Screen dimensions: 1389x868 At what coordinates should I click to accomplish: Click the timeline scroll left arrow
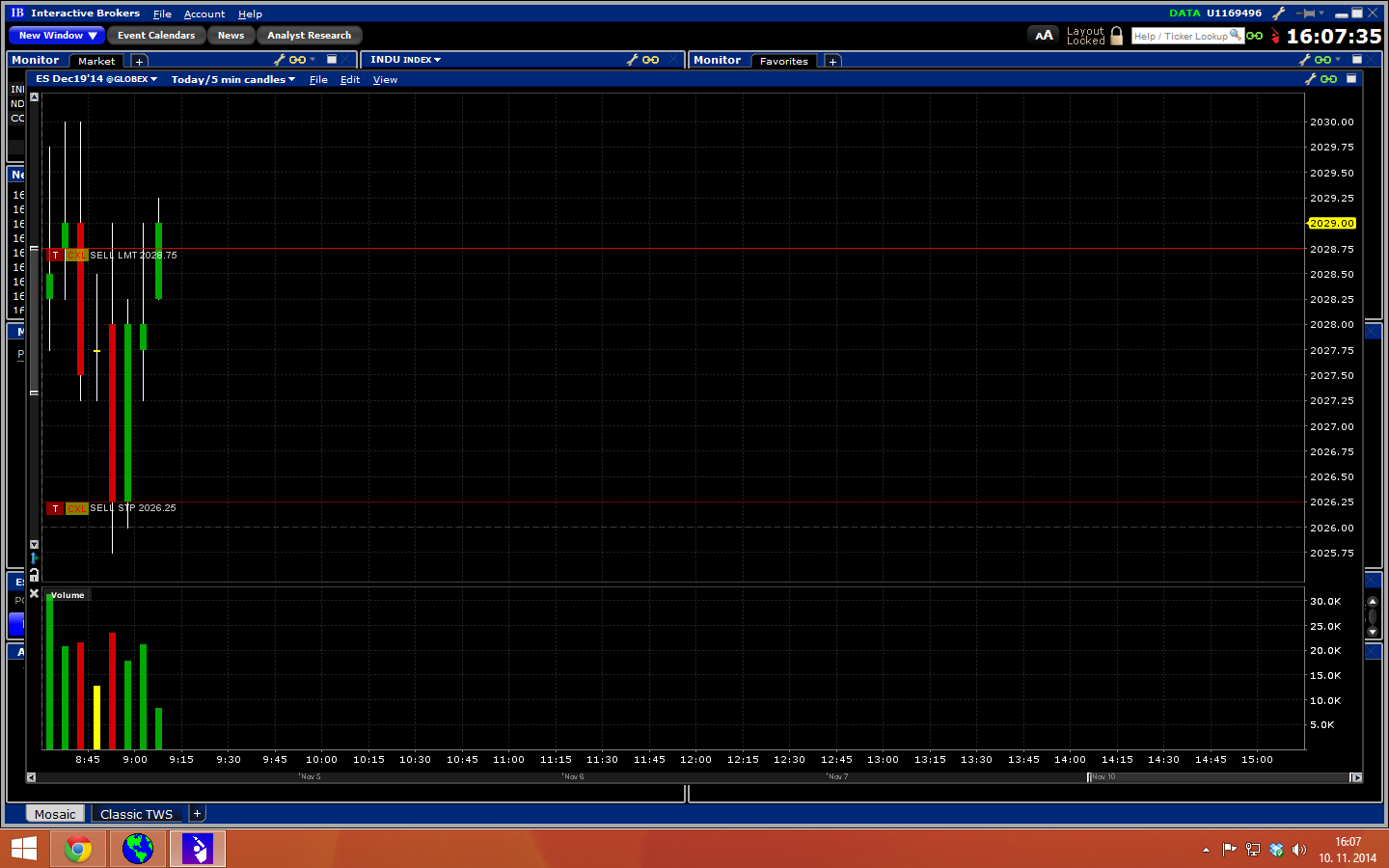pyautogui.click(x=31, y=777)
